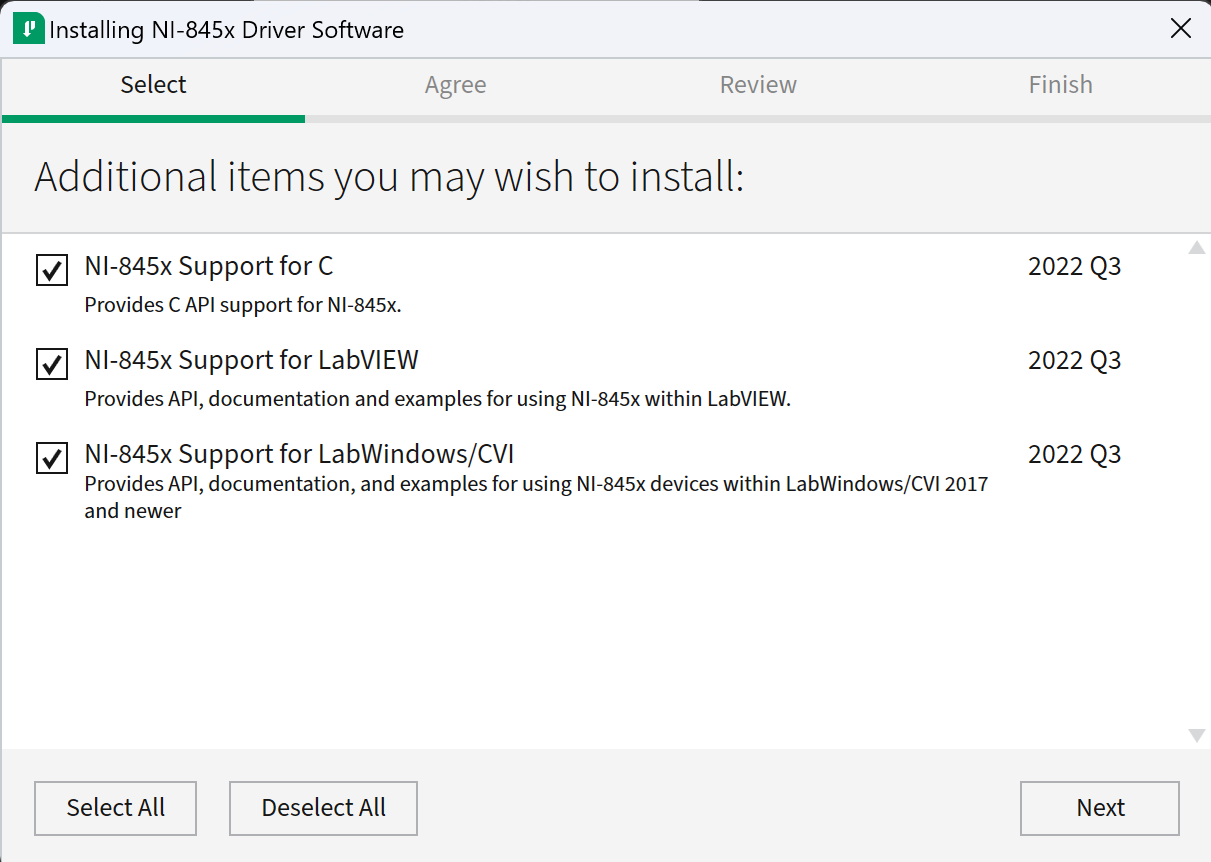The image size is (1211, 862).
Task: Open the Finish step tab
Action: coord(1060,85)
